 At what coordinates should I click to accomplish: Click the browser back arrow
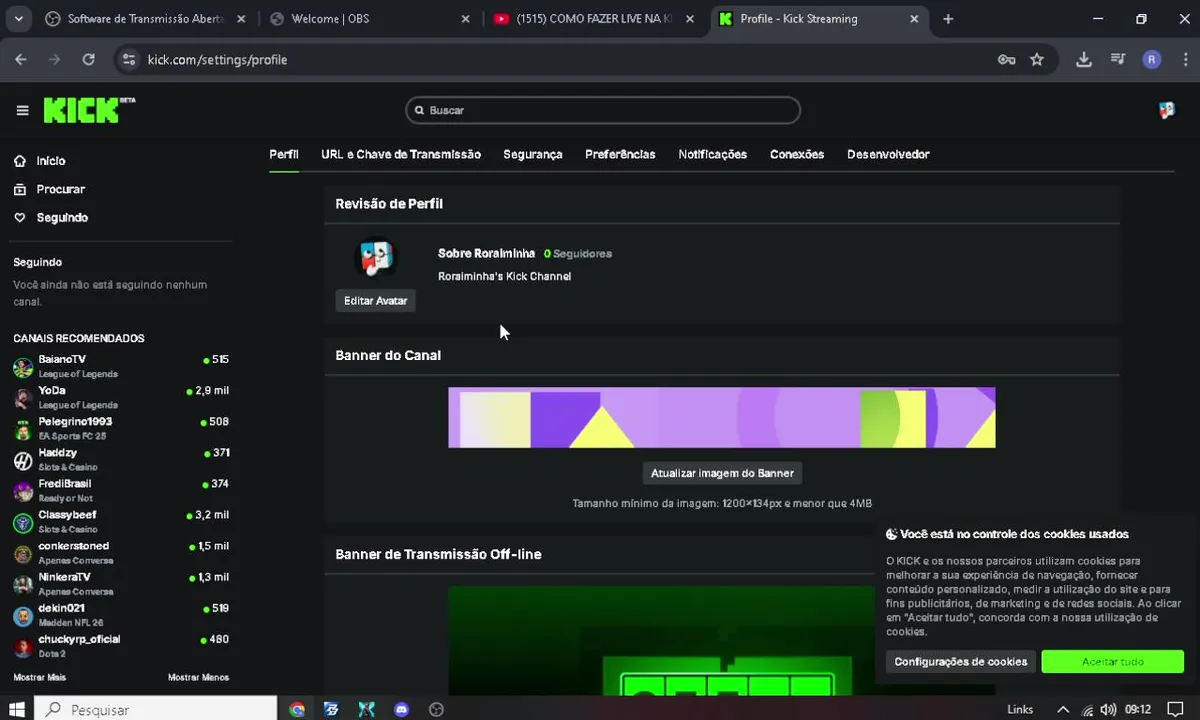(x=21, y=60)
